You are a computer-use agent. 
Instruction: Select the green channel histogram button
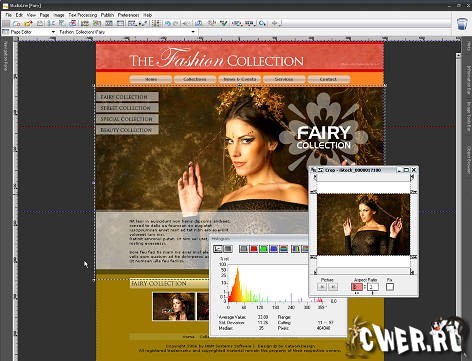click(x=263, y=249)
